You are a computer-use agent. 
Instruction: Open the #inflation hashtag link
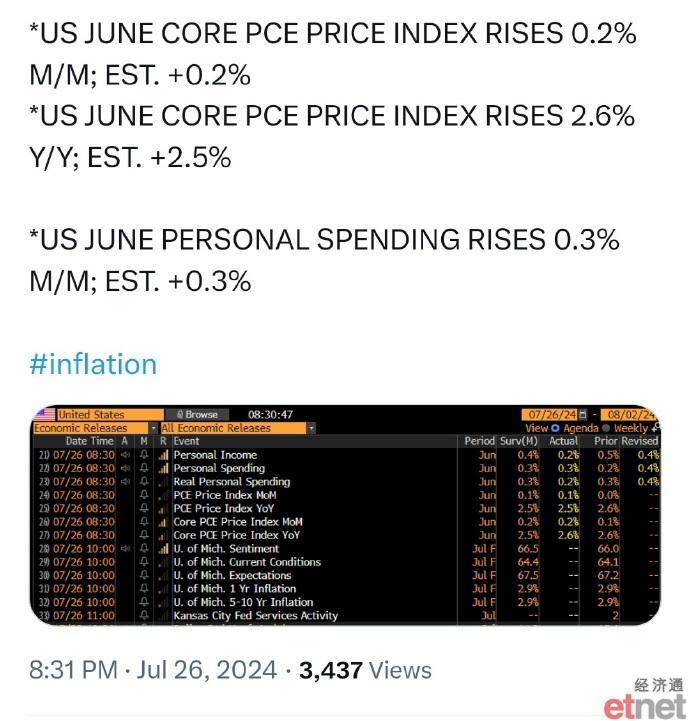pos(93,364)
